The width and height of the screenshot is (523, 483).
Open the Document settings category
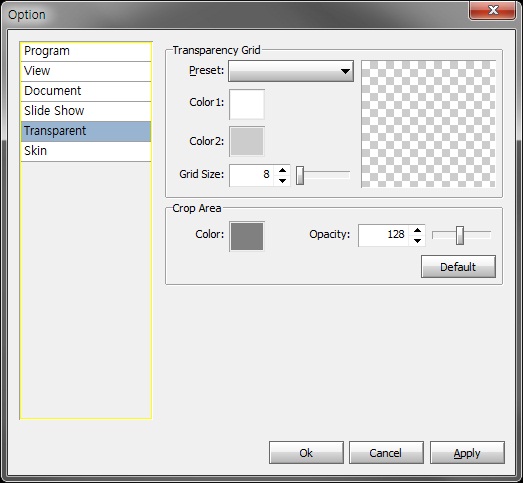click(86, 91)
